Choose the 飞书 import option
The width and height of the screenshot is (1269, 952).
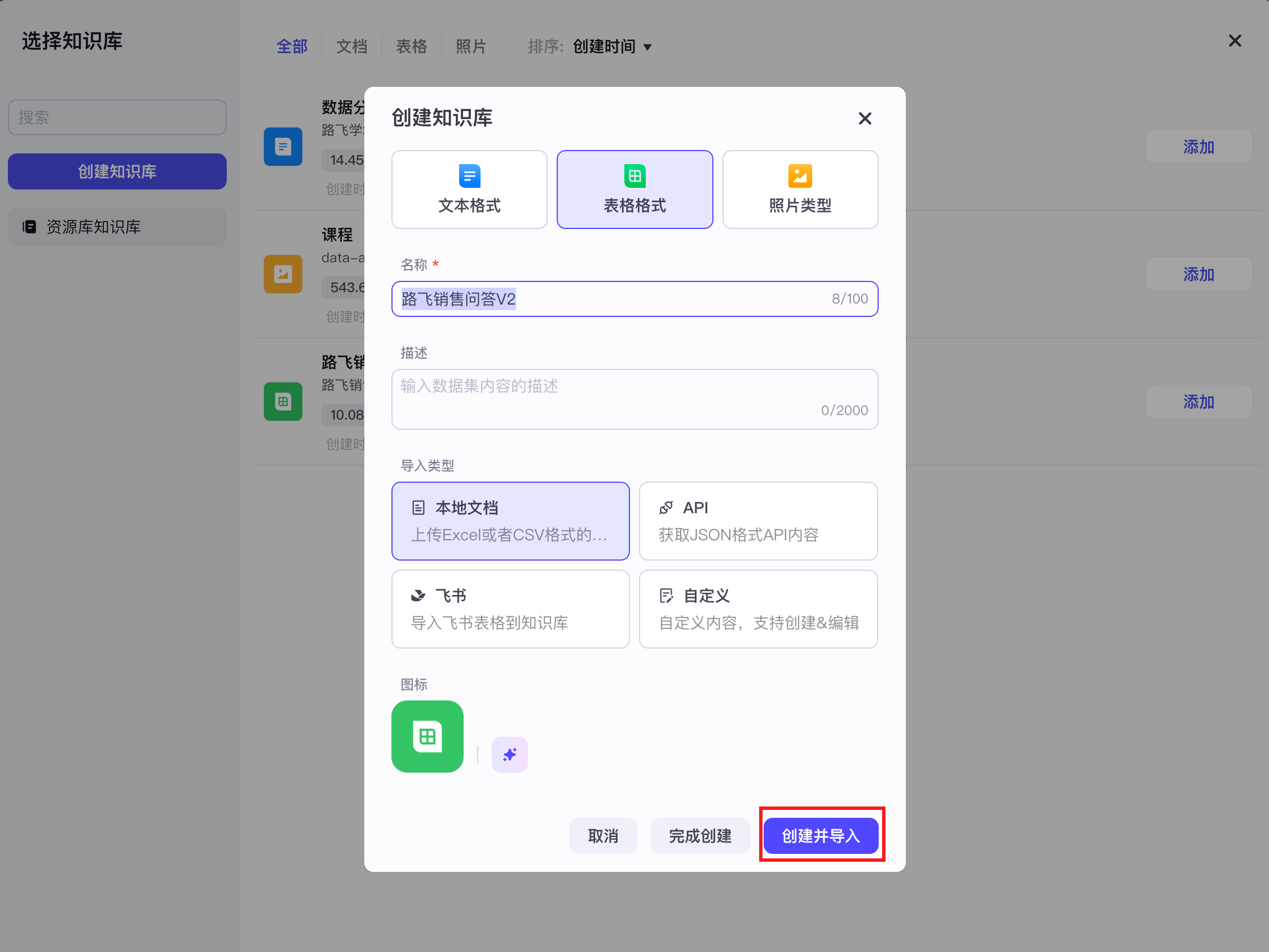coord(510,609)
